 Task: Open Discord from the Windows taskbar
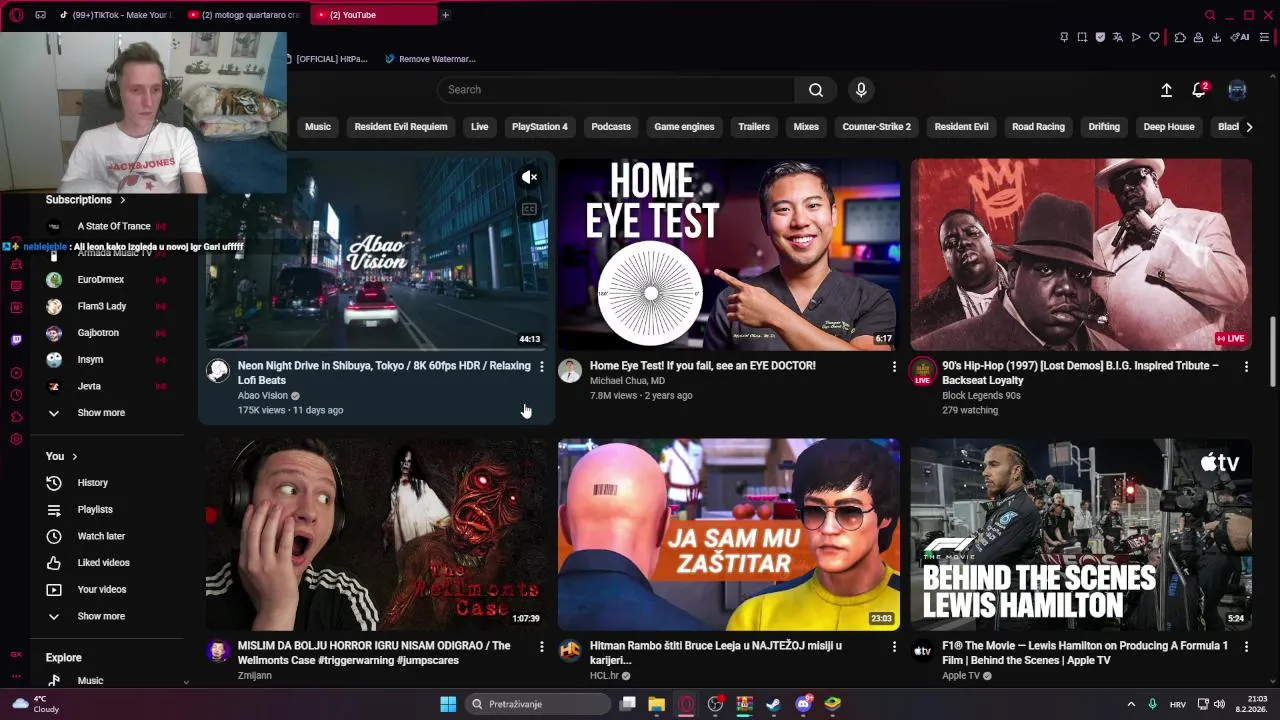(803, 704)
